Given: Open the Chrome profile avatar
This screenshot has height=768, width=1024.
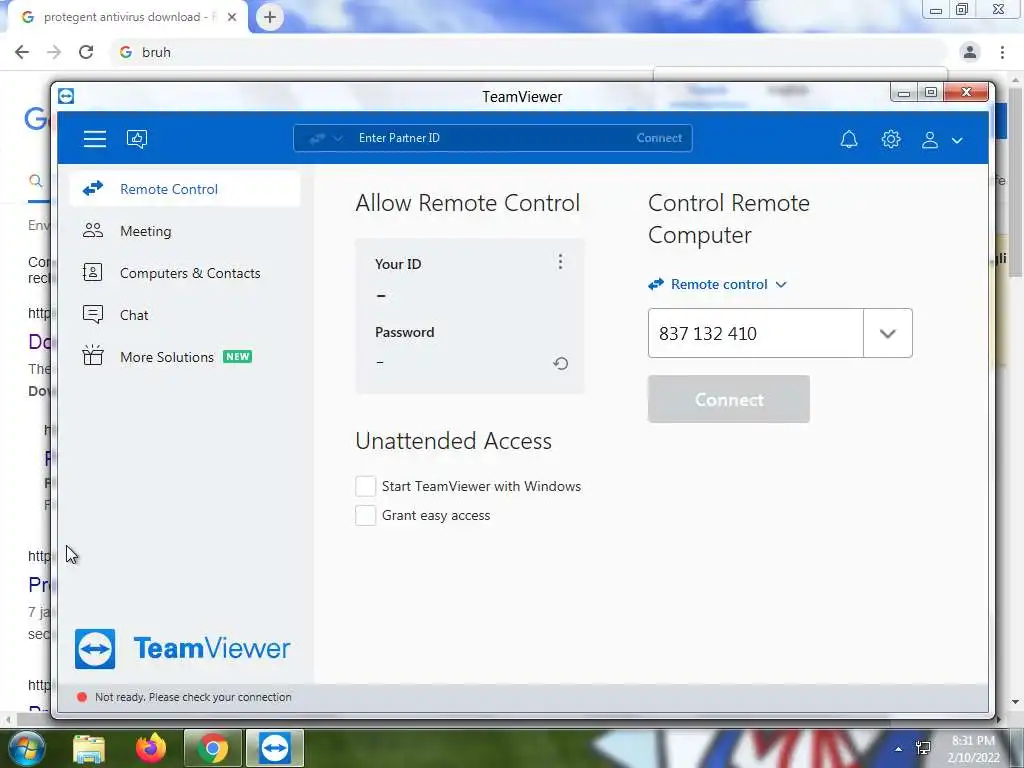Looking at the screenshot, I should [970, 52].
